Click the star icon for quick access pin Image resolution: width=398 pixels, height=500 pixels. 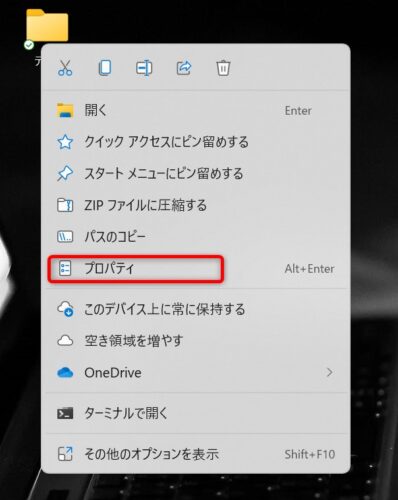tap(65, 142)
